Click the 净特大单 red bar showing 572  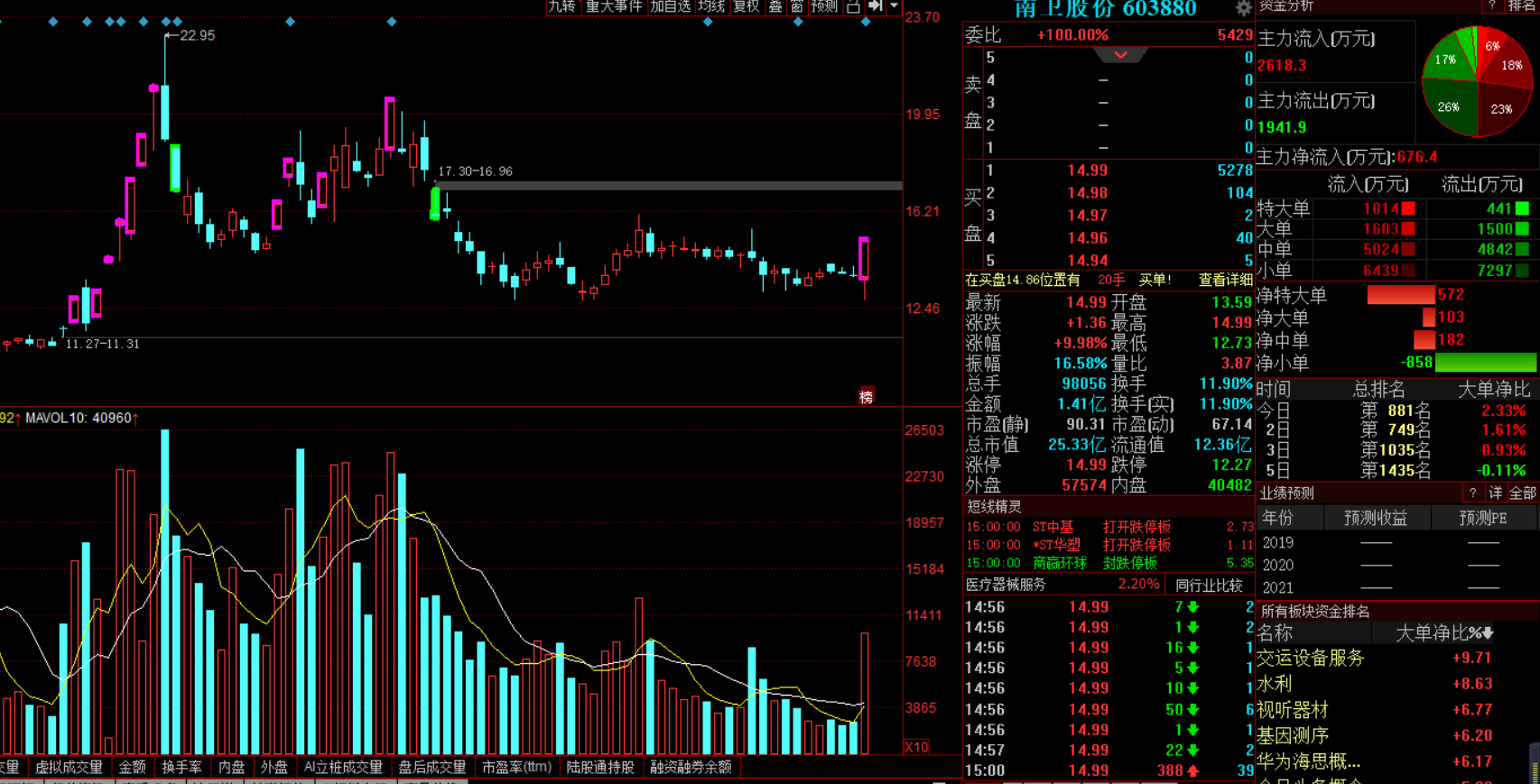pos(1401,295)
